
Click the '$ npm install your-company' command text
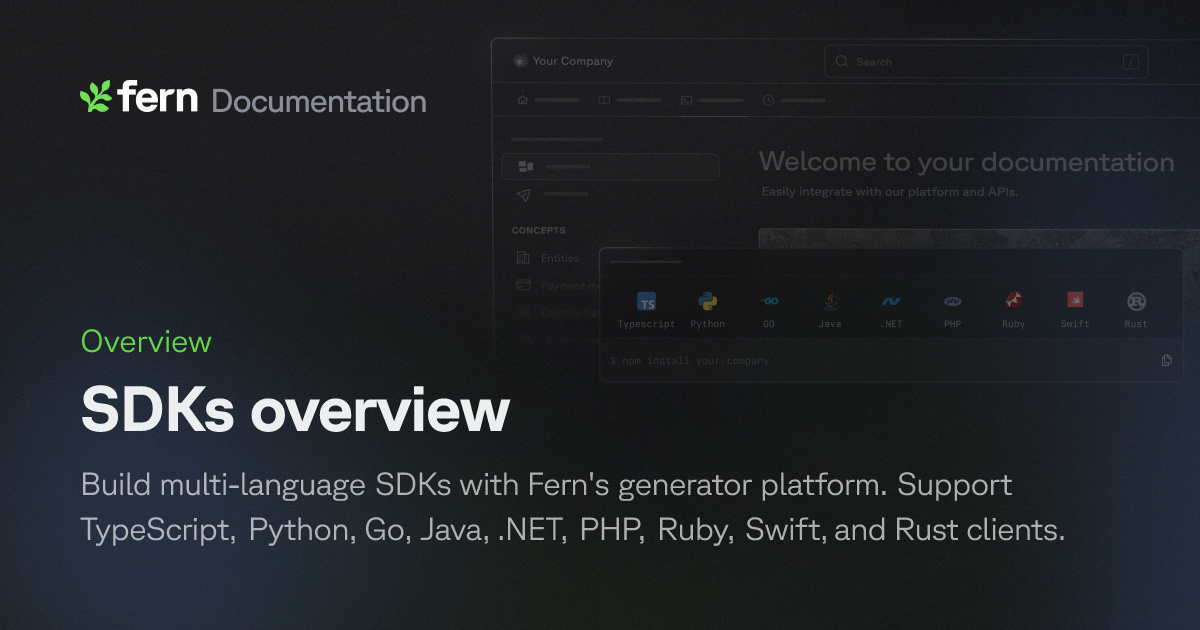click(690, 361)
